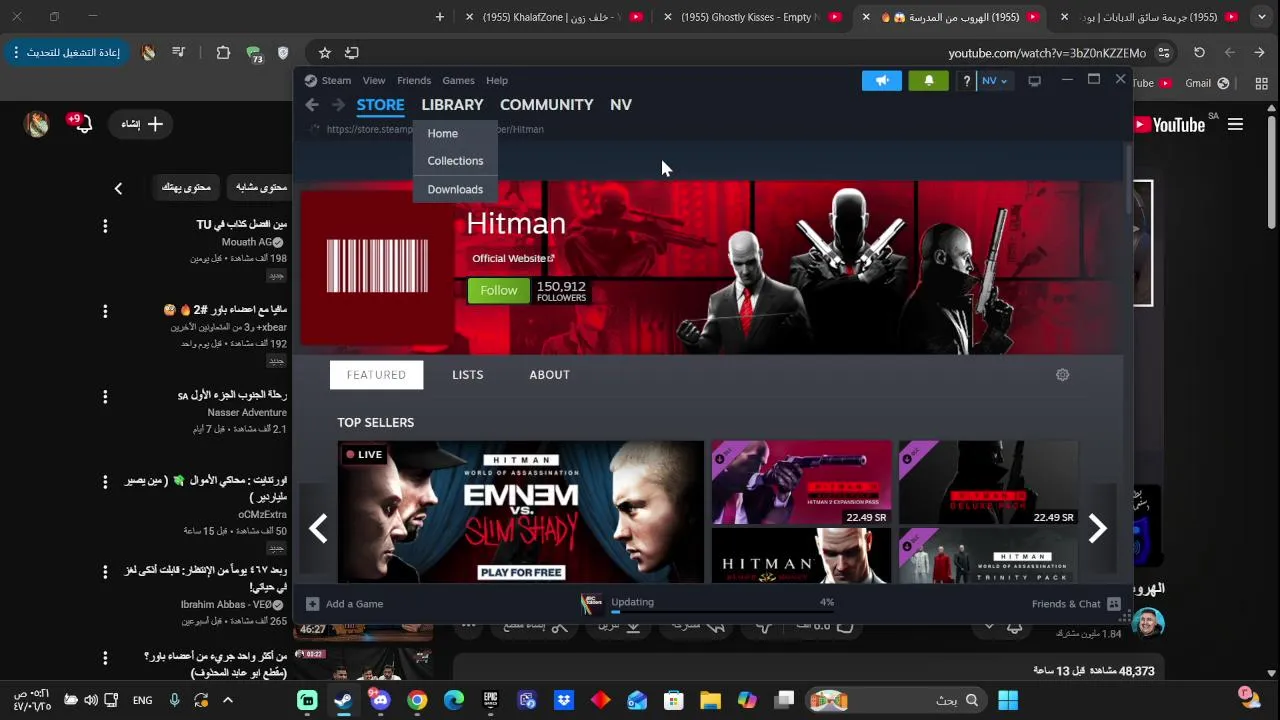Click the taskbar search box
1280x720 pixels.
point(898,700)
